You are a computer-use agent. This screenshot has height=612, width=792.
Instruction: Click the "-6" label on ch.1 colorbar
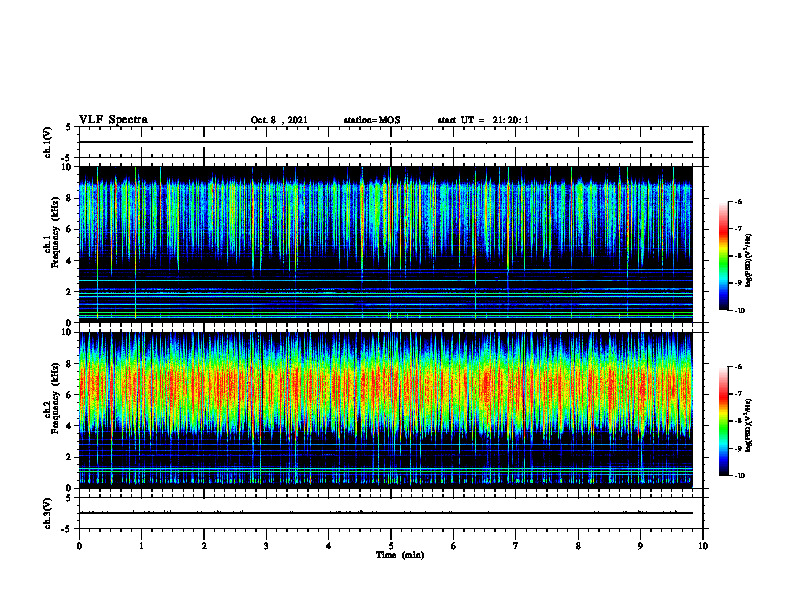point(737,201)
